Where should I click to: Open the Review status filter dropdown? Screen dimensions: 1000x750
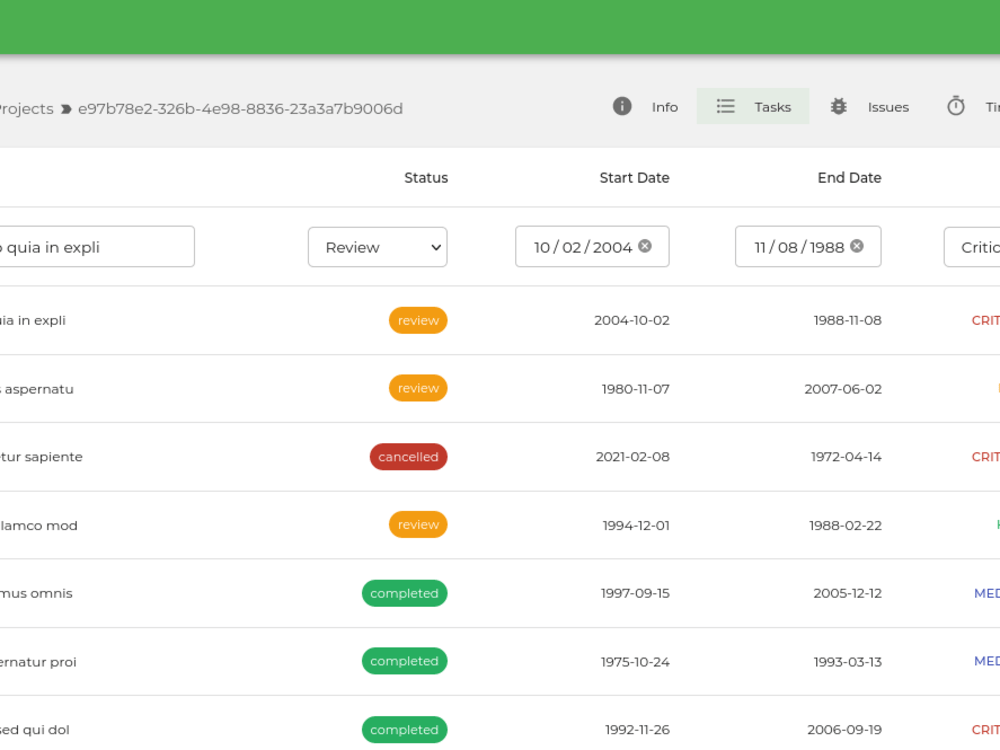point(378,247)
